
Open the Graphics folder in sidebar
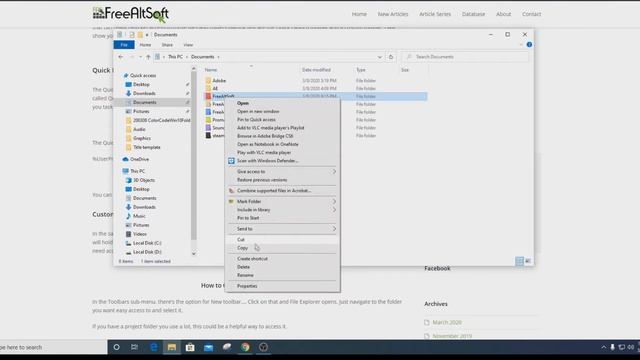pyautogui.click(x=142, y=138)
